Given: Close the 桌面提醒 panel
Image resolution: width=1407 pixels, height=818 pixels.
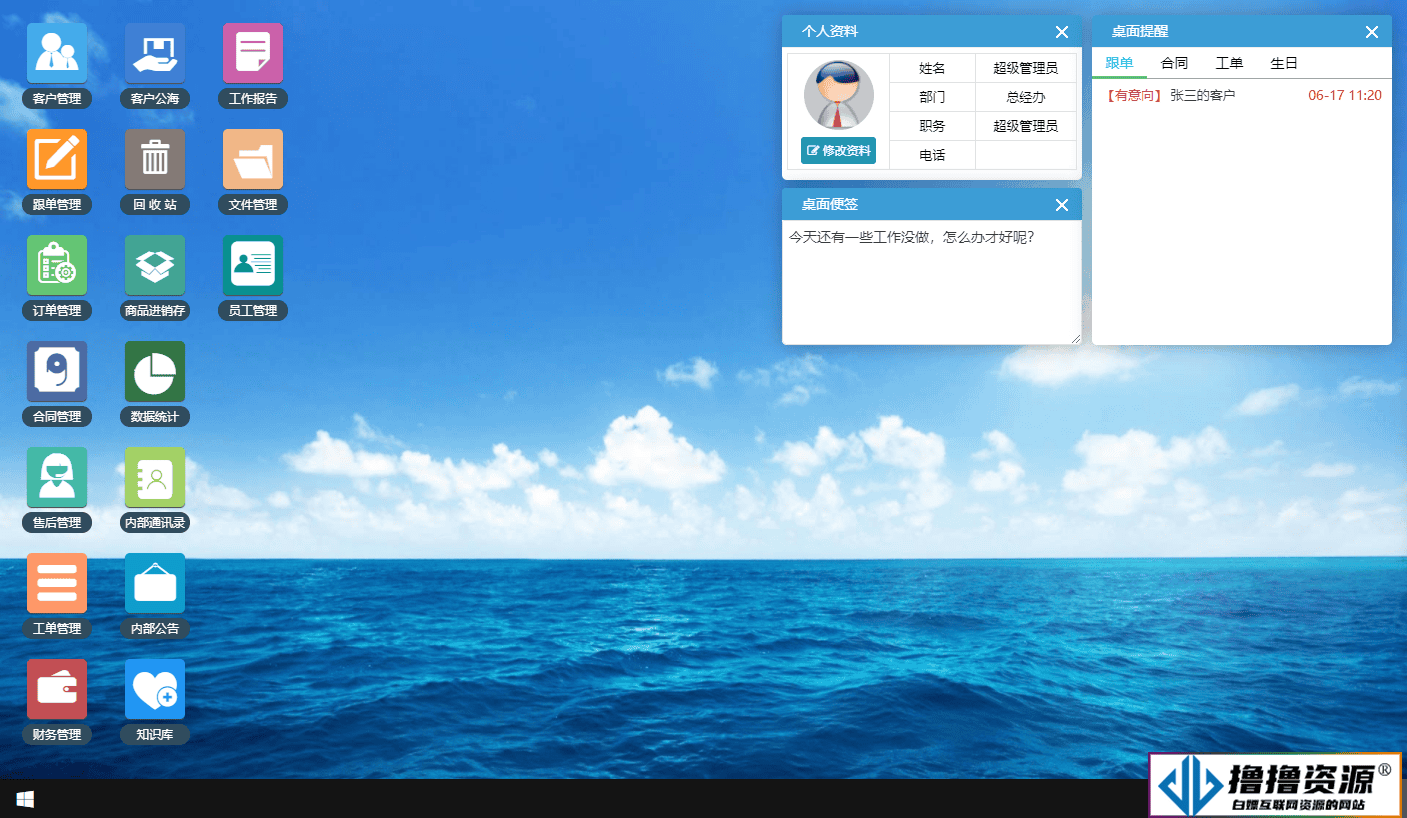Looking at the screenshot, I should tap(1372, 32).
